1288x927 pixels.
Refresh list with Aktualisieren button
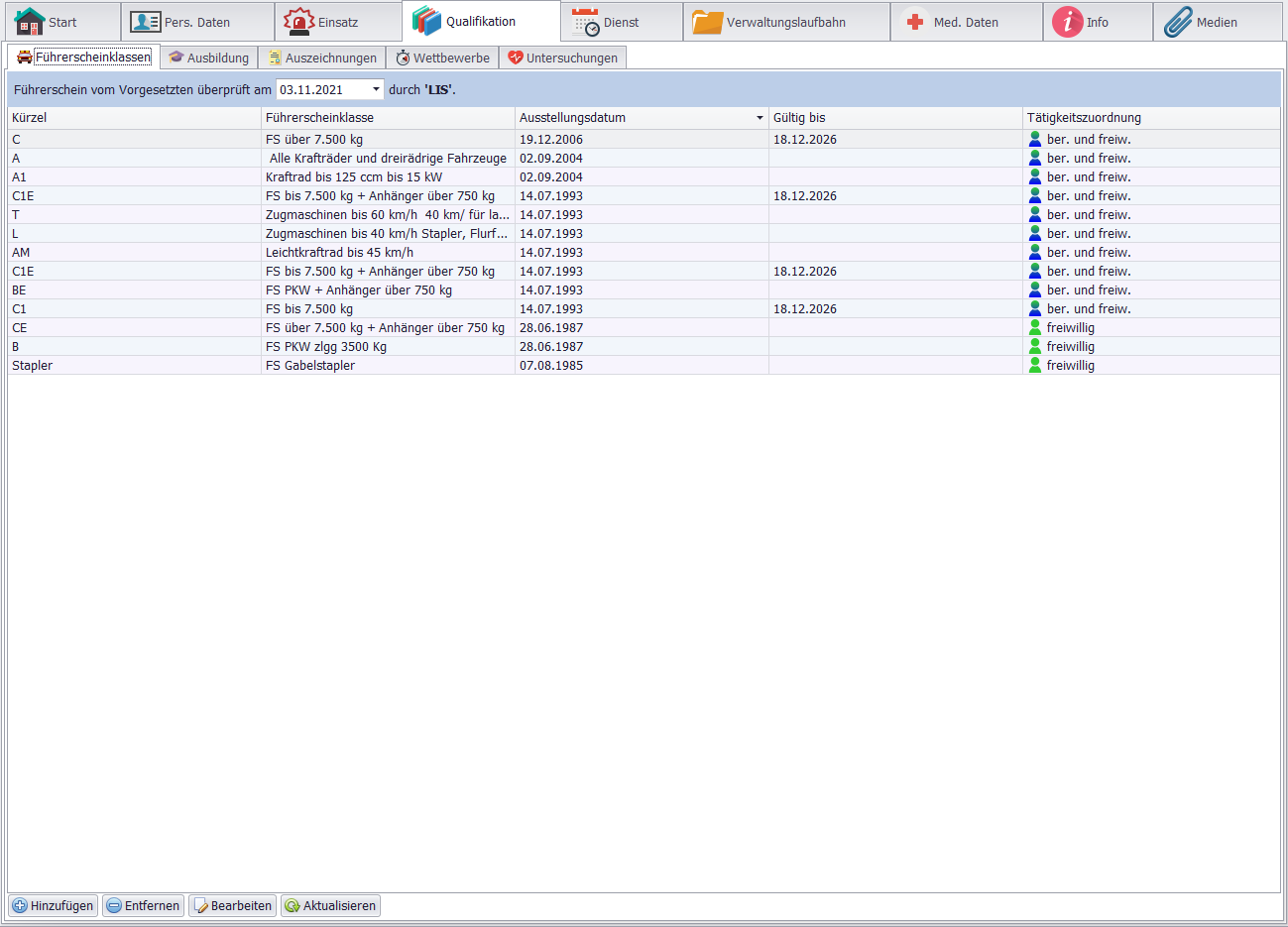coord(330,905)
